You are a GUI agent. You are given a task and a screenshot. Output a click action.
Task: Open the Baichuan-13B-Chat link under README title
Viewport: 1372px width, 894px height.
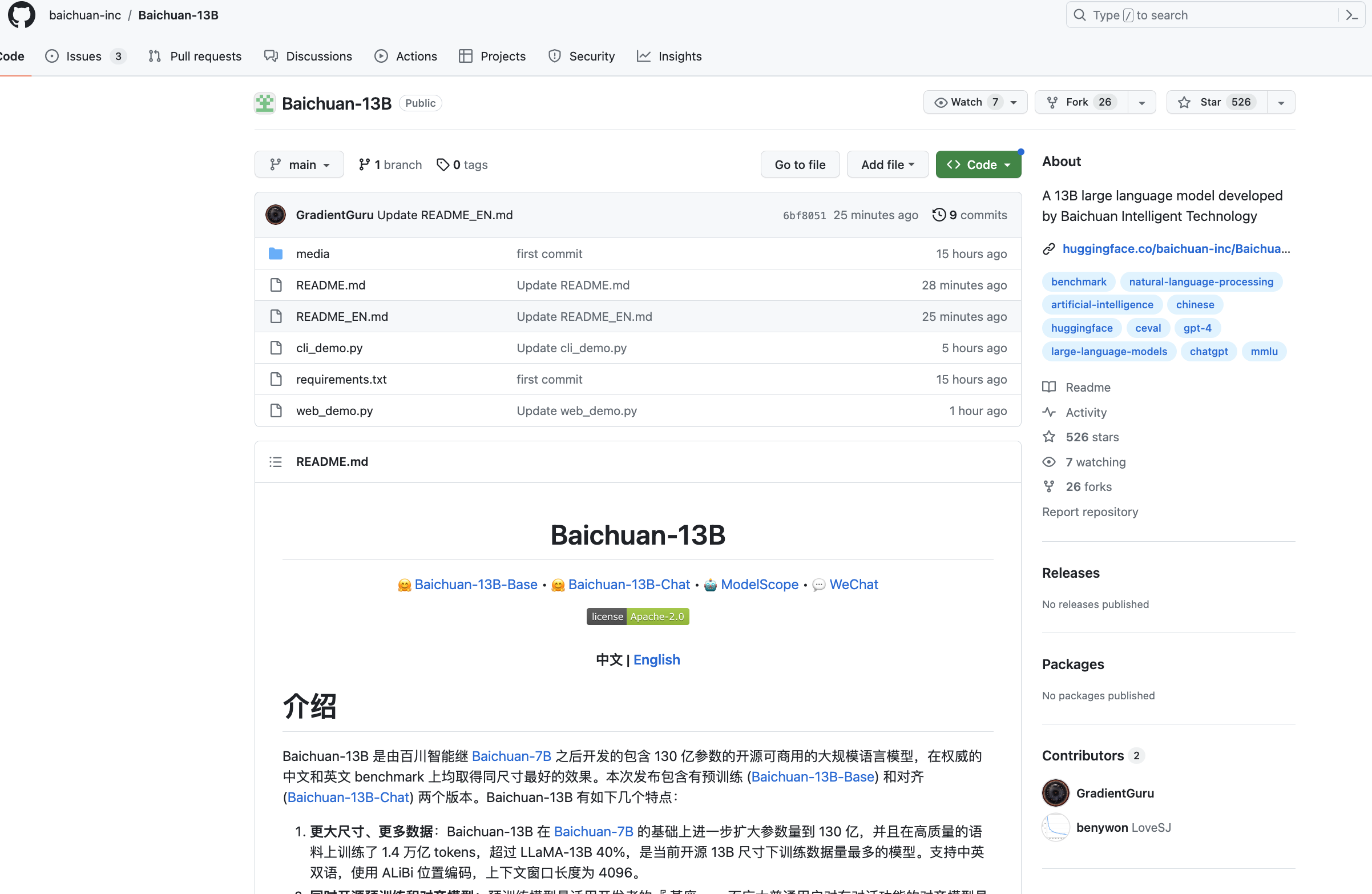[x=629, y=584]
